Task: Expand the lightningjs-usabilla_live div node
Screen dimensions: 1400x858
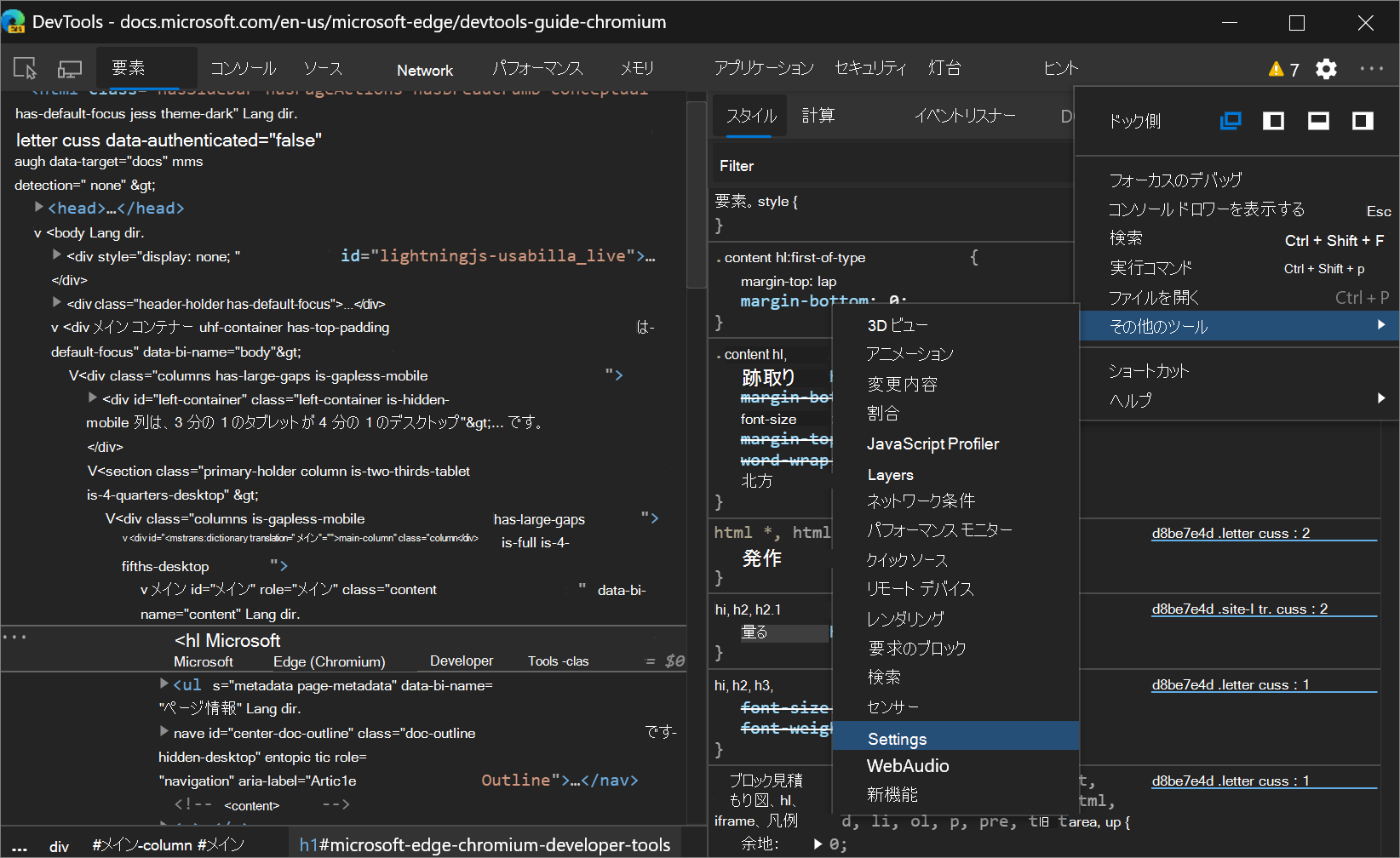Action: pyautogui.click(x=56, y=255)
